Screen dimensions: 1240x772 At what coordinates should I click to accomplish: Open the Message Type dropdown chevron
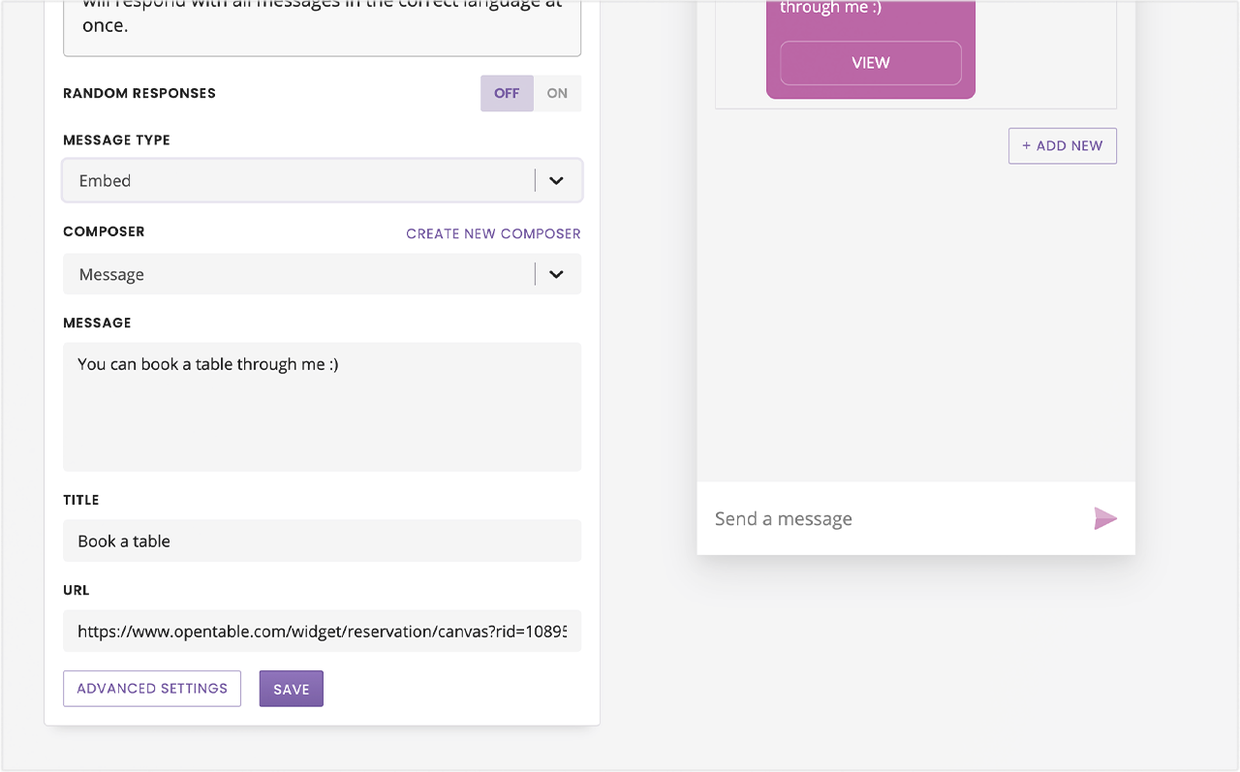point(556,180)
